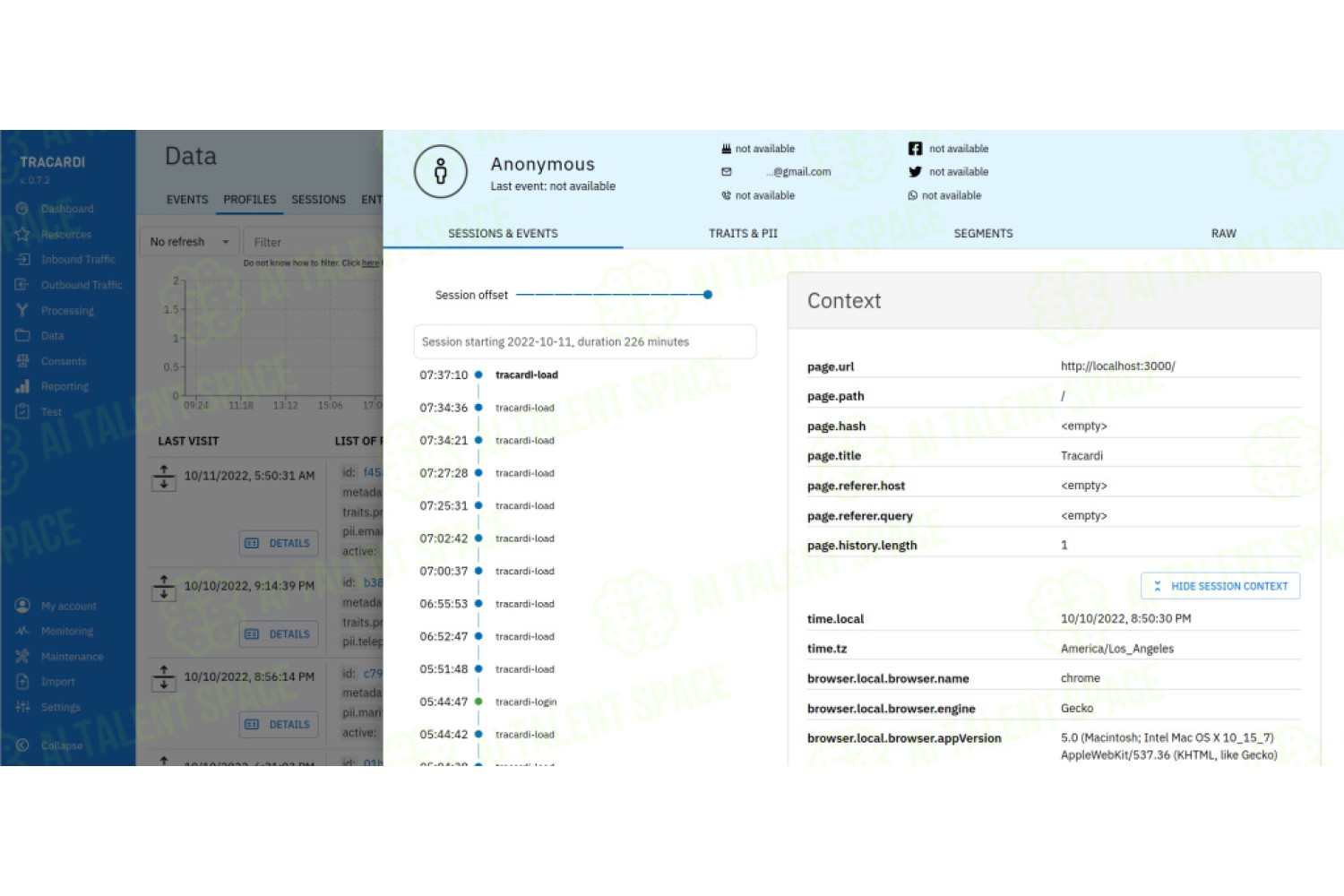
Task: Follow the 'here' link under the filter
Action: 370,263
